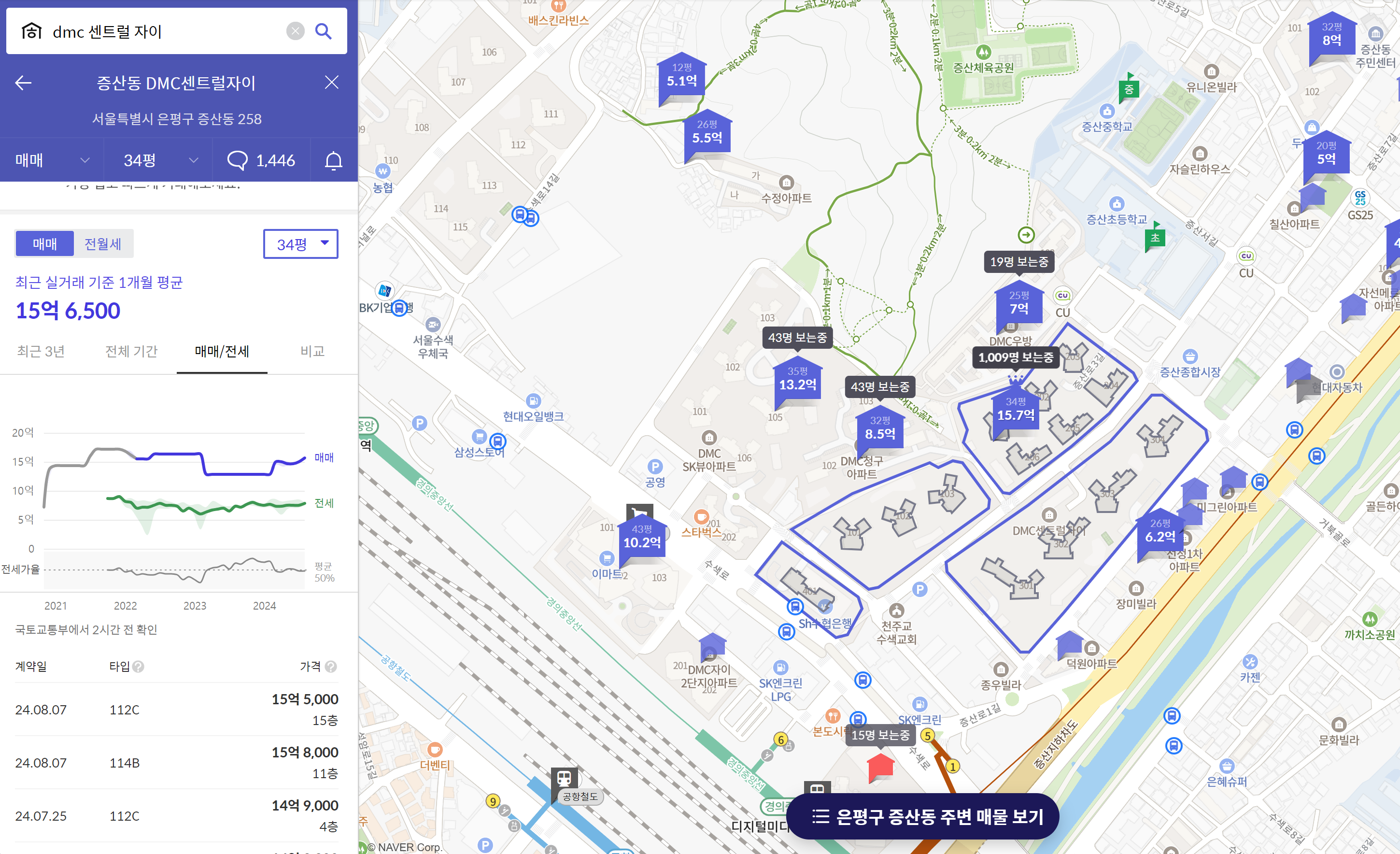Click the red house marker
Viewport: 1400px width, 854px height.
(x=881, y=767)
